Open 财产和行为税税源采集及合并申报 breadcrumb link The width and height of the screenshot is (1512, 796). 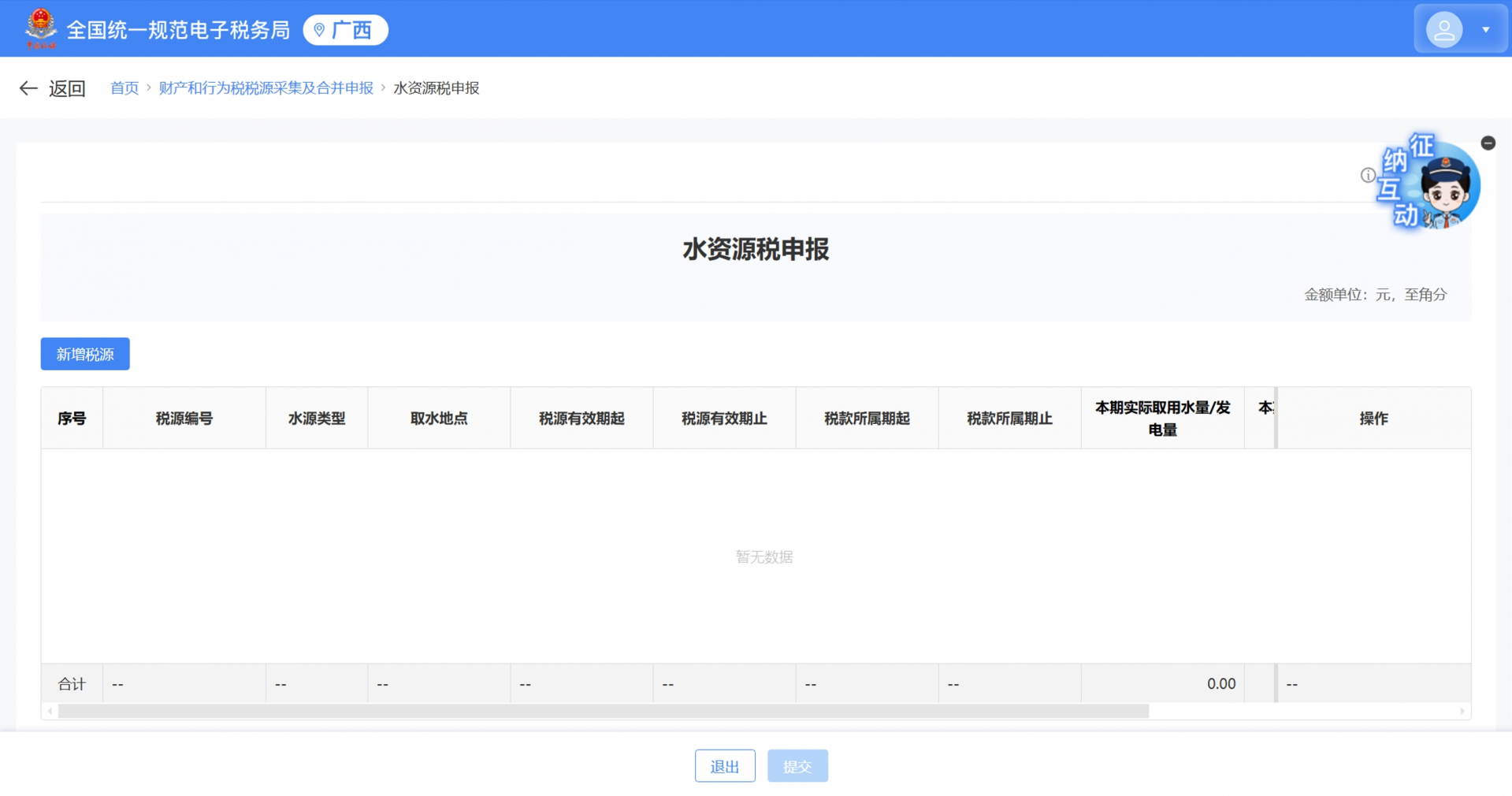pyautogui.click(x=266, y=88)
